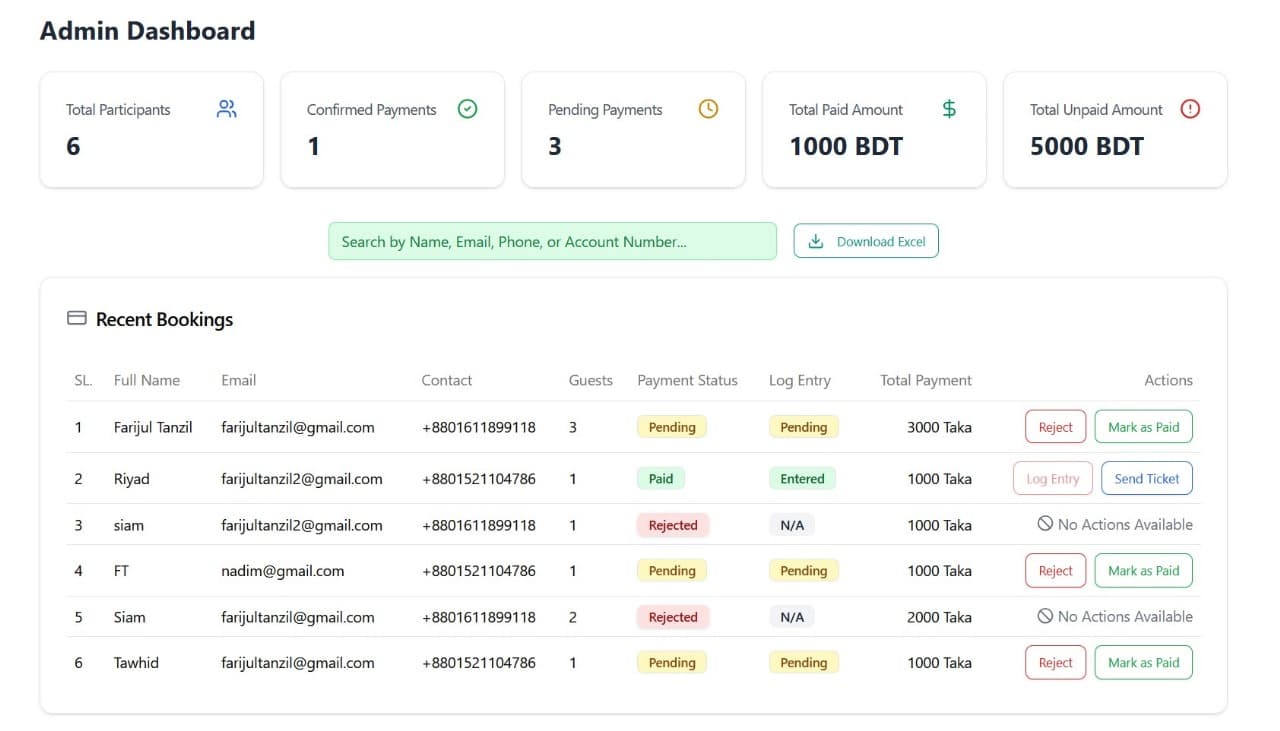The image size is (1280, 731).
Task: Reject Farijul Tanzil's booking
Action: click(x=1054, y=426)
